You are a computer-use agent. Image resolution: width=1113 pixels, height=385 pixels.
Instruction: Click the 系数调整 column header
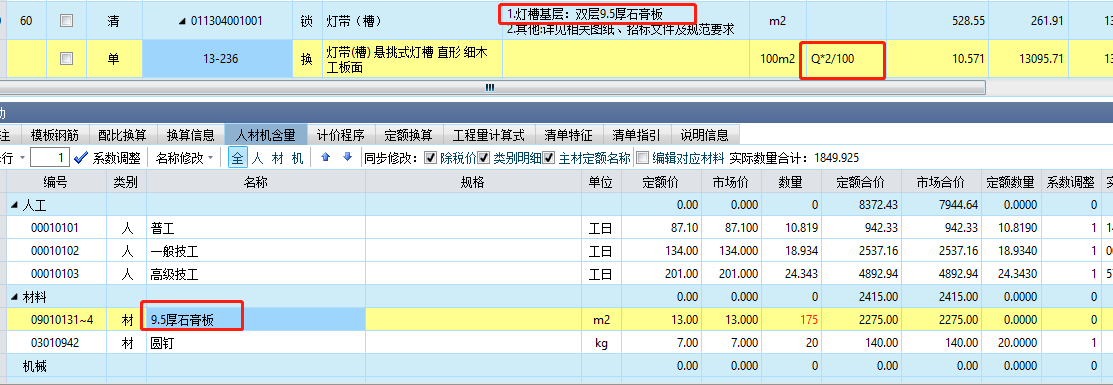click(x=1070, y=183)
